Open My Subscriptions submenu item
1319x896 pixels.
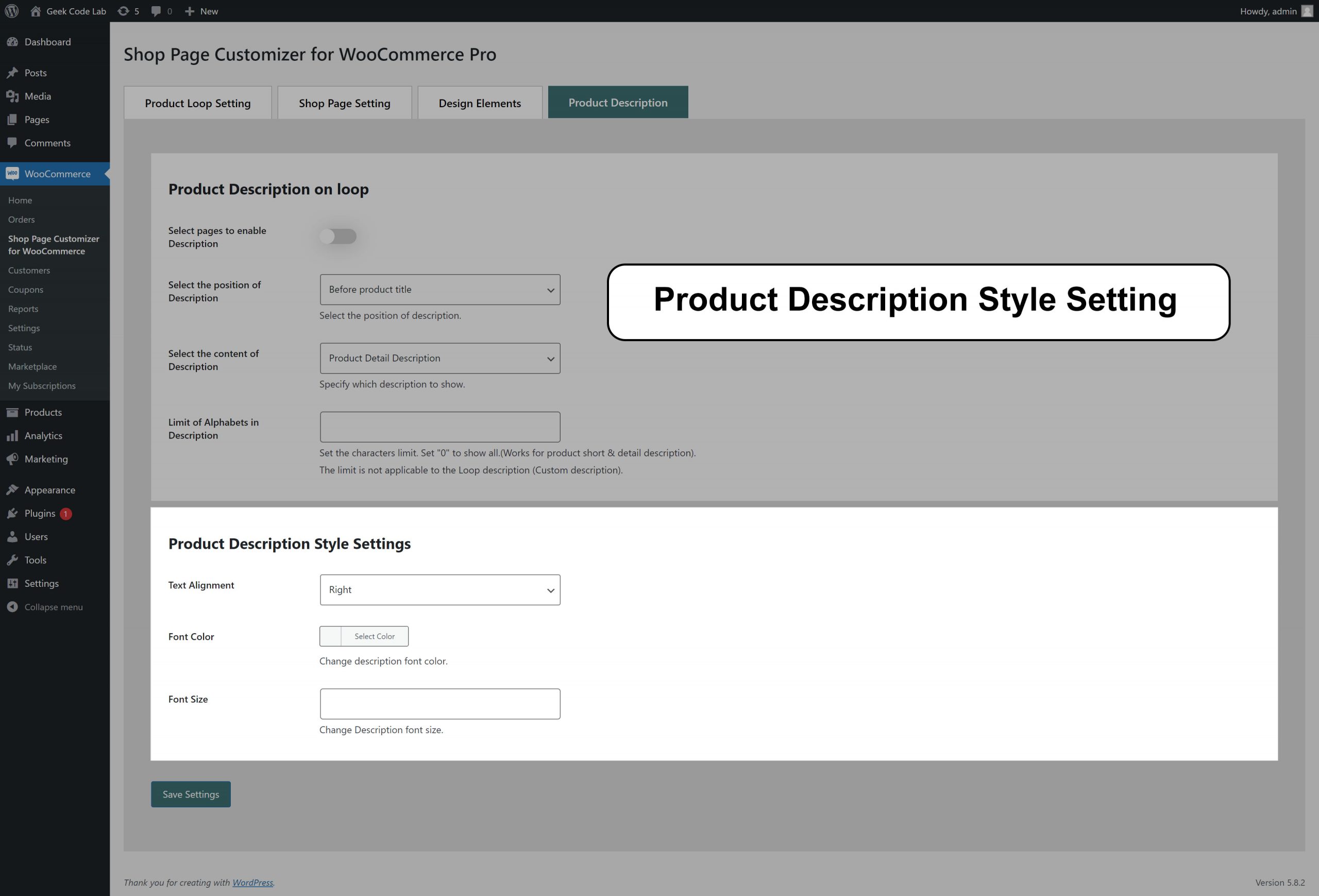[x=42, y=386]
